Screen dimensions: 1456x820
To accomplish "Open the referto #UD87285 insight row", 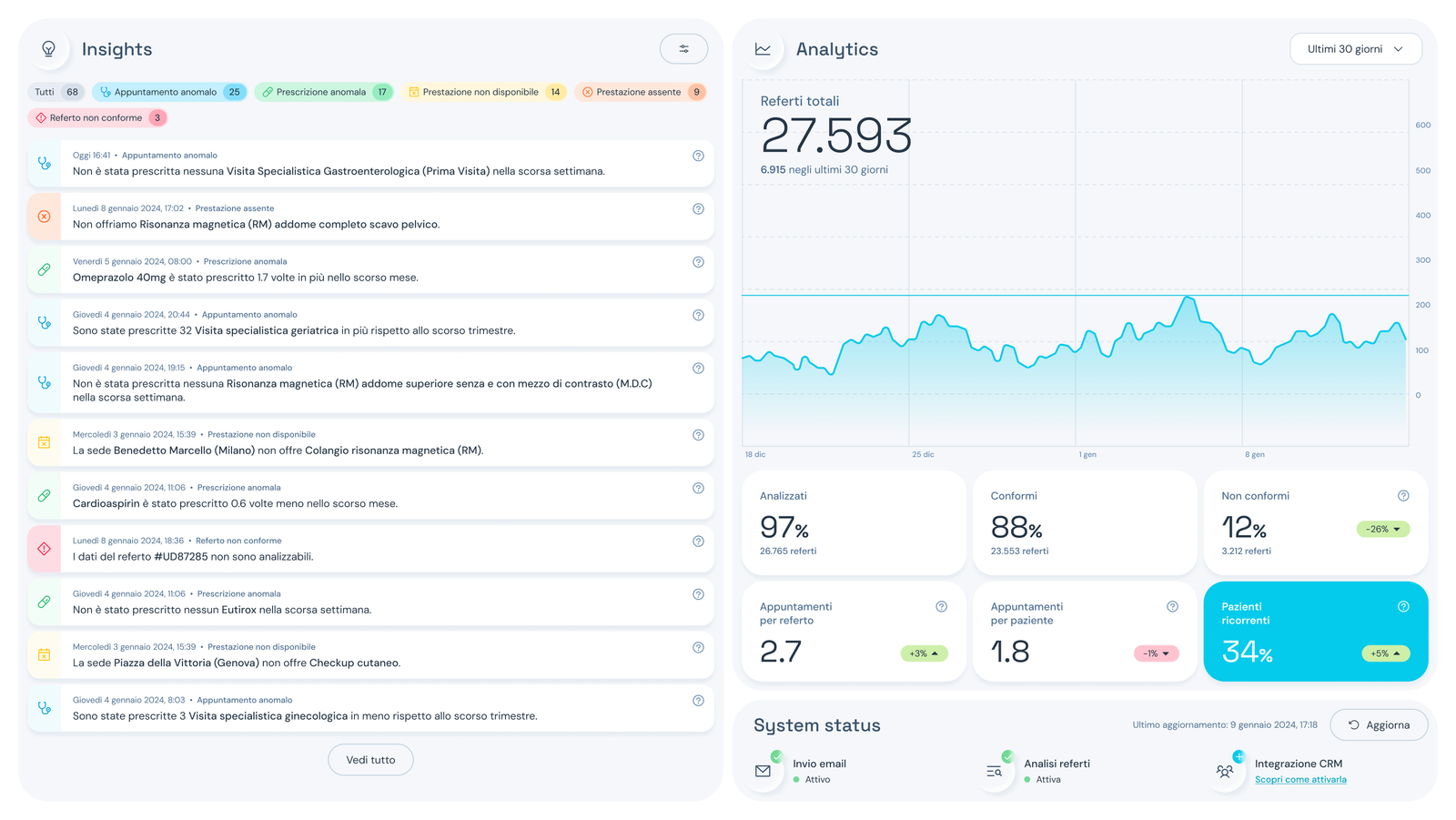I will [x=370, y=549].
